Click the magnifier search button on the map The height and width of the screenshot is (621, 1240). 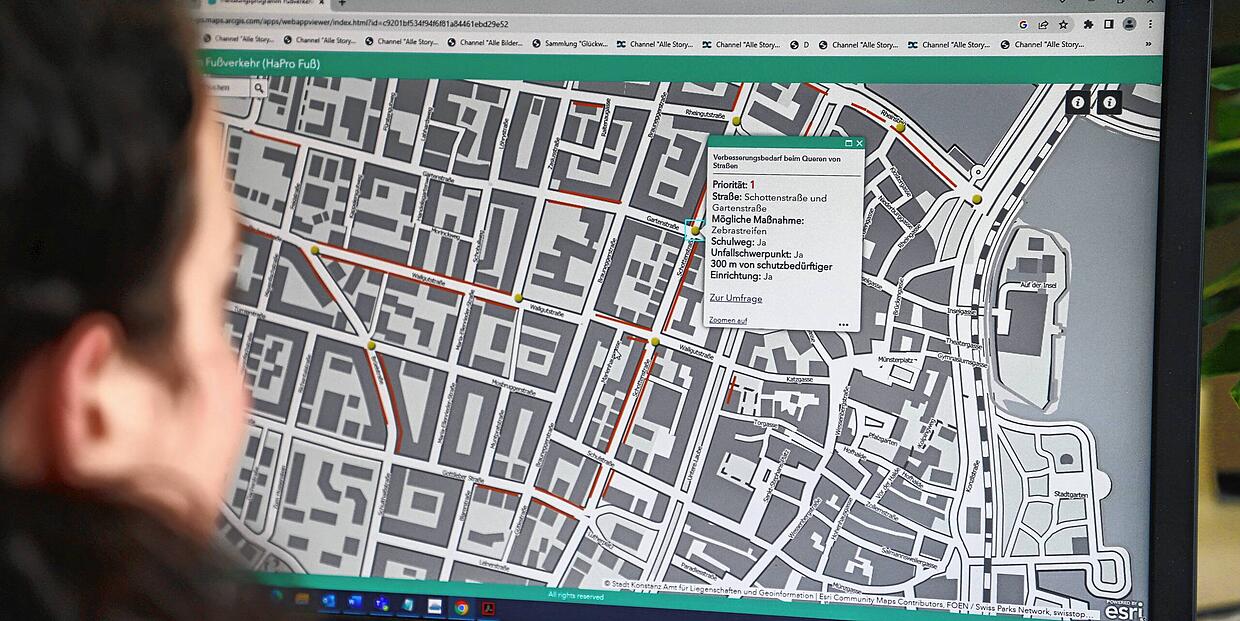point(259,88)
